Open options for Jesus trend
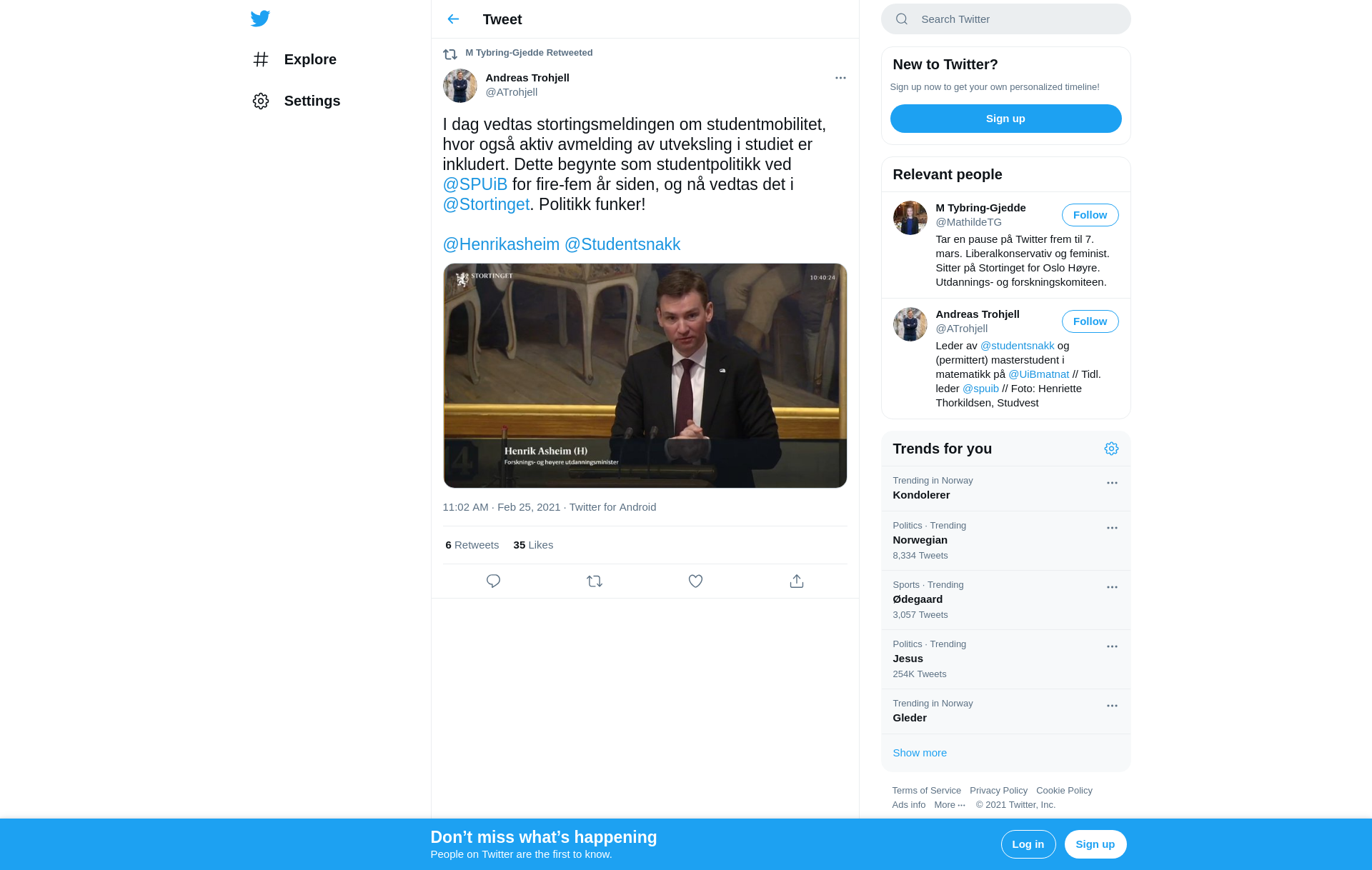 [x=1112, y=646]
